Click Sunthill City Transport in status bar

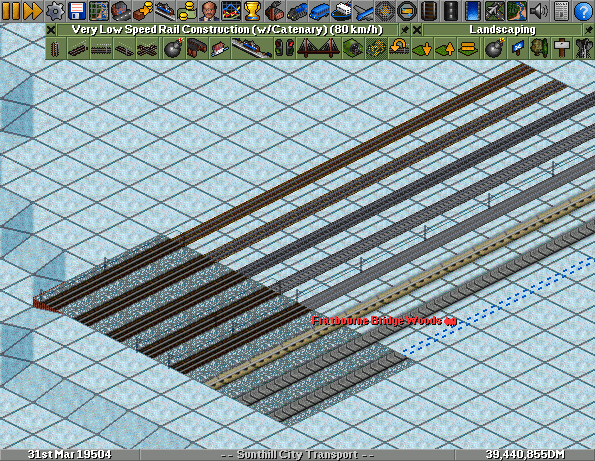(298, 455)
